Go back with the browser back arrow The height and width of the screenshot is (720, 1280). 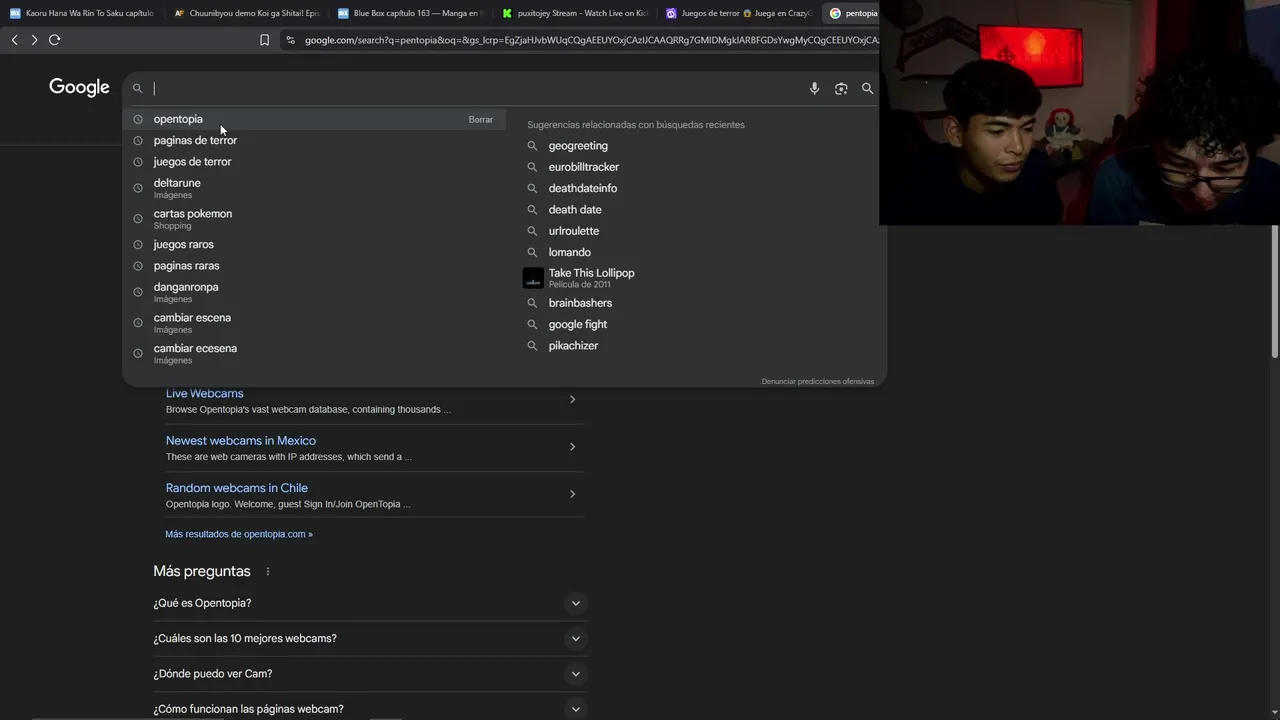tap(14, 40)
